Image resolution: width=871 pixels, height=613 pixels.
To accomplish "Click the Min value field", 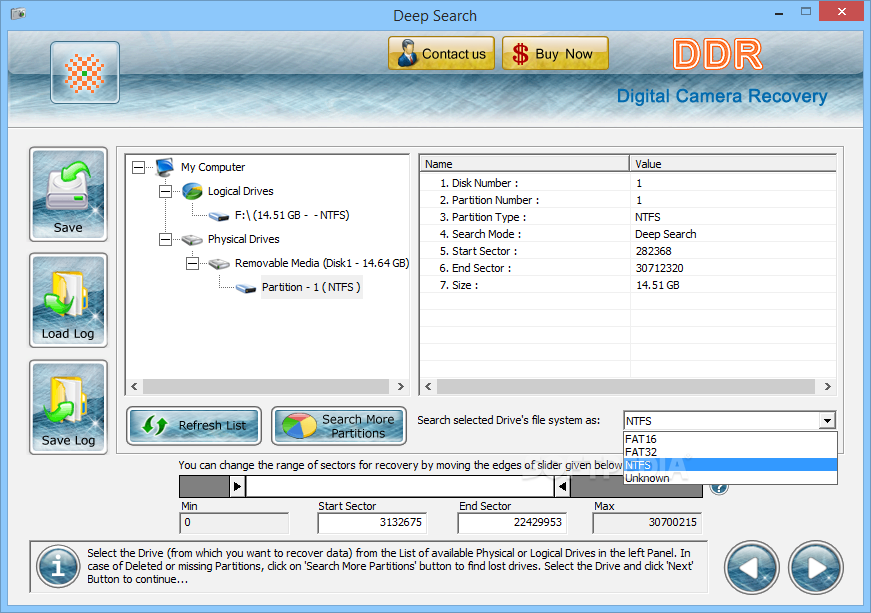I will pos(234,522).
